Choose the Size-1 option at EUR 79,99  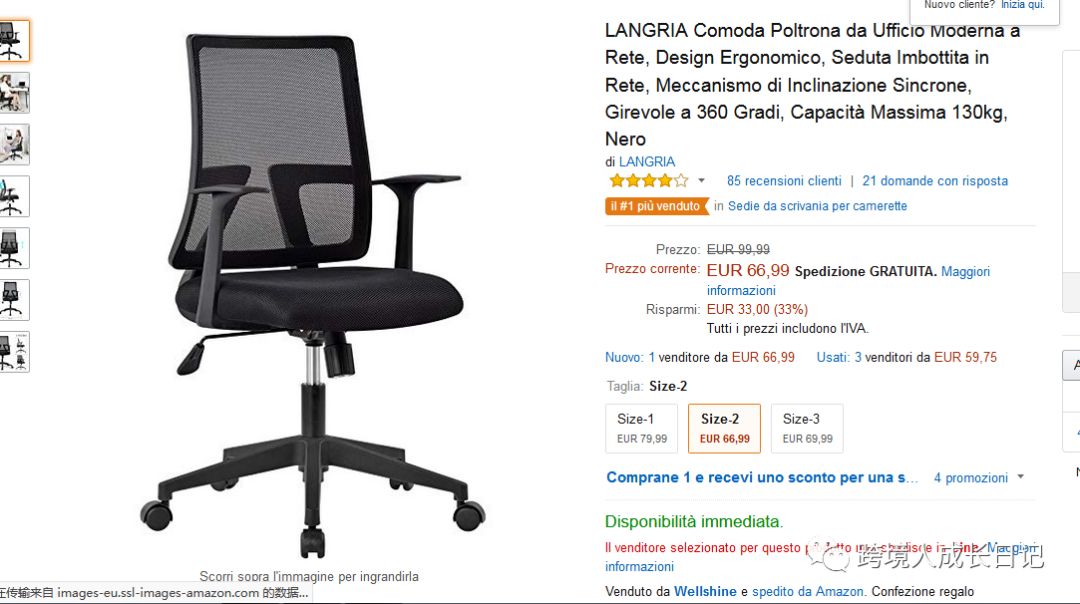point(641,428)
